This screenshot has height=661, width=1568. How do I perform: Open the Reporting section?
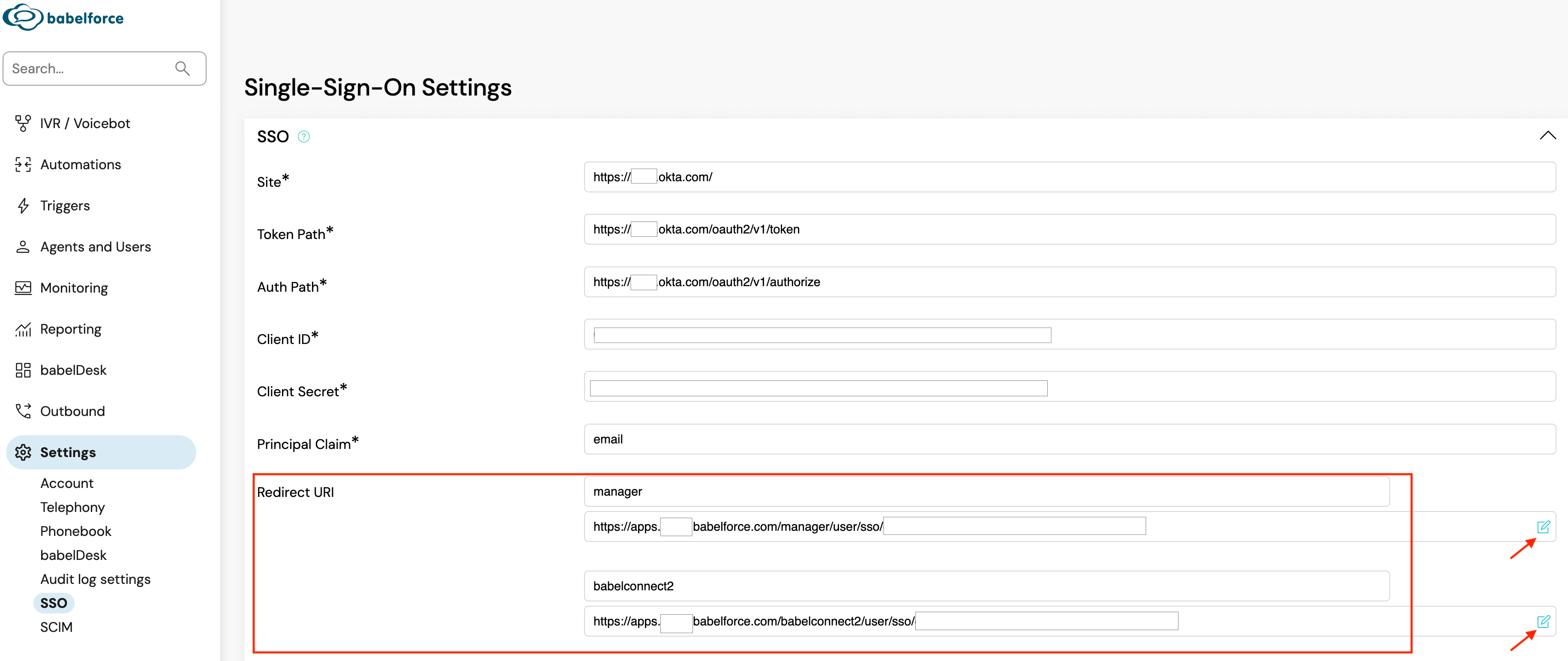pyautogui.click(x=71, y=329)
